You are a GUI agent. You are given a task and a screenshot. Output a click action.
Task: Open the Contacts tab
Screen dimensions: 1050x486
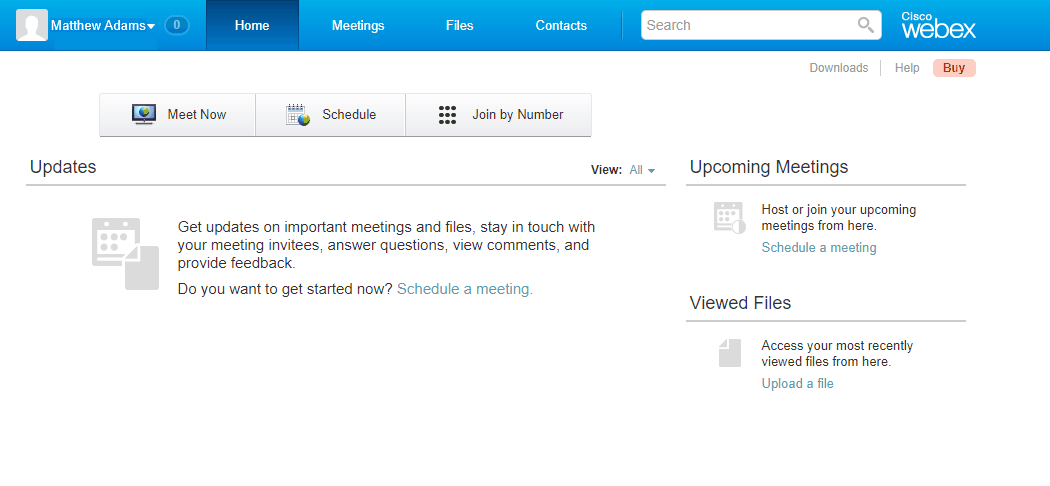pyautogui.click(x=561, y=25)
